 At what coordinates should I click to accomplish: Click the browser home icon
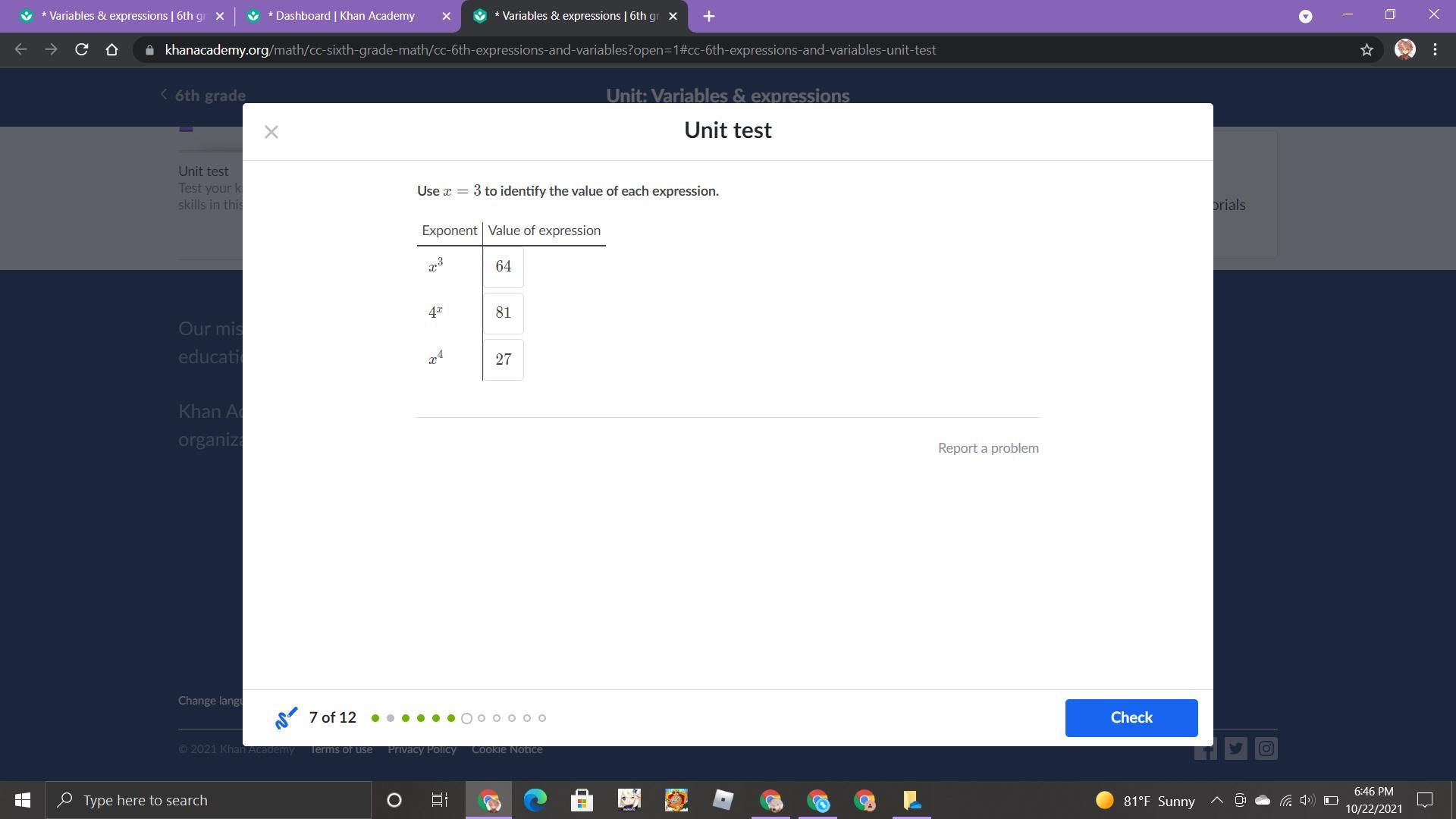(111, 50)
